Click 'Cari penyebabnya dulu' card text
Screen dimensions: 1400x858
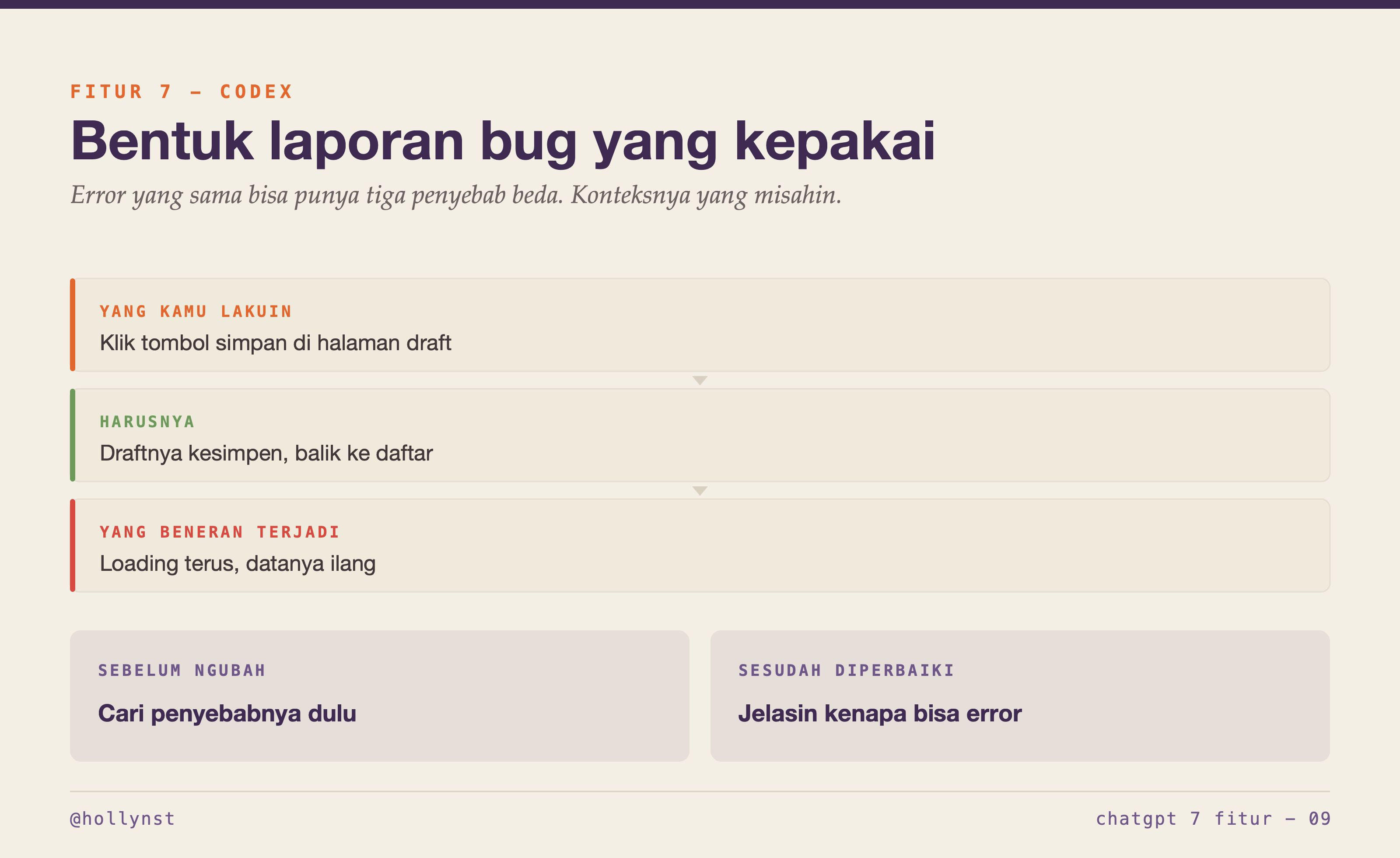tap(227, 714)
